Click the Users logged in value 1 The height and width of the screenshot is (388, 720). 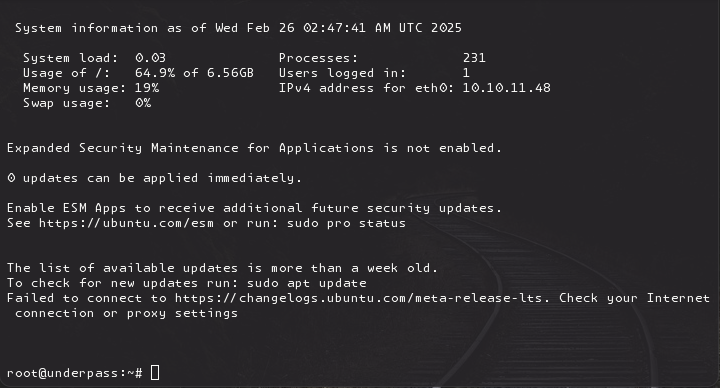click(x=466, y=73)
